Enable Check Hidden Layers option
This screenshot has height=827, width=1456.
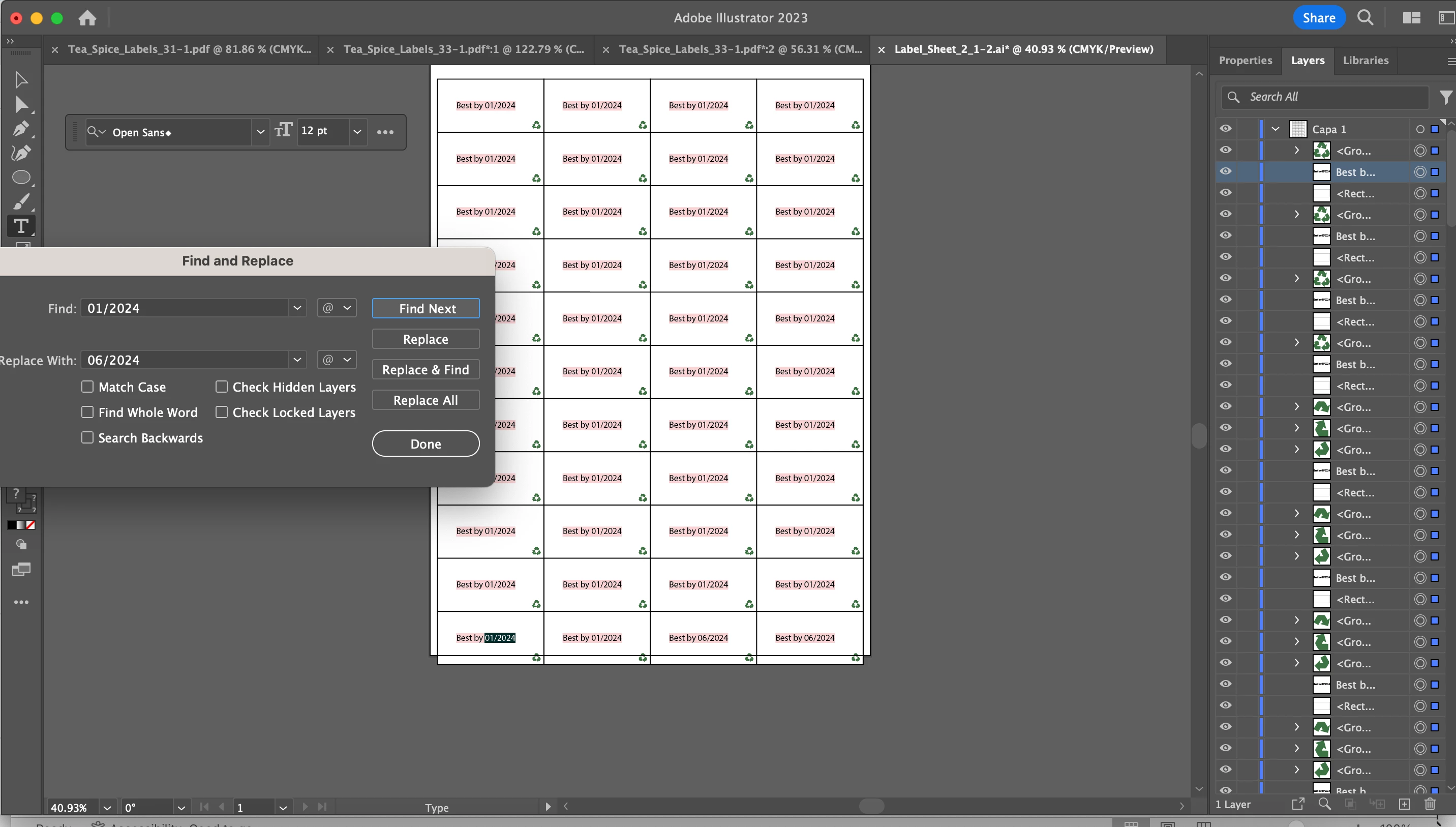click(221, 387)
